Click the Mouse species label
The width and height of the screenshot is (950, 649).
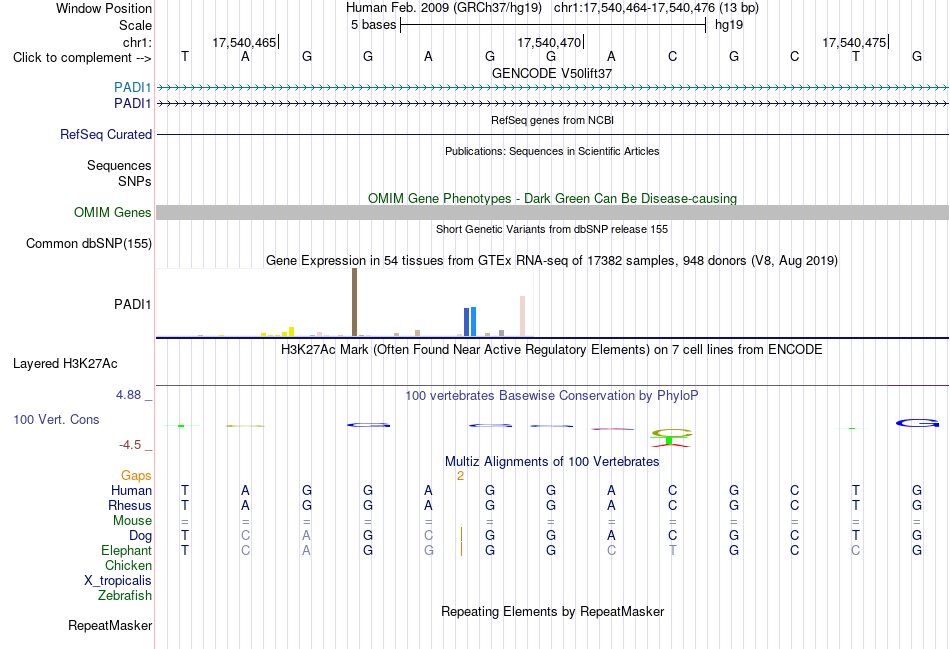132,521
